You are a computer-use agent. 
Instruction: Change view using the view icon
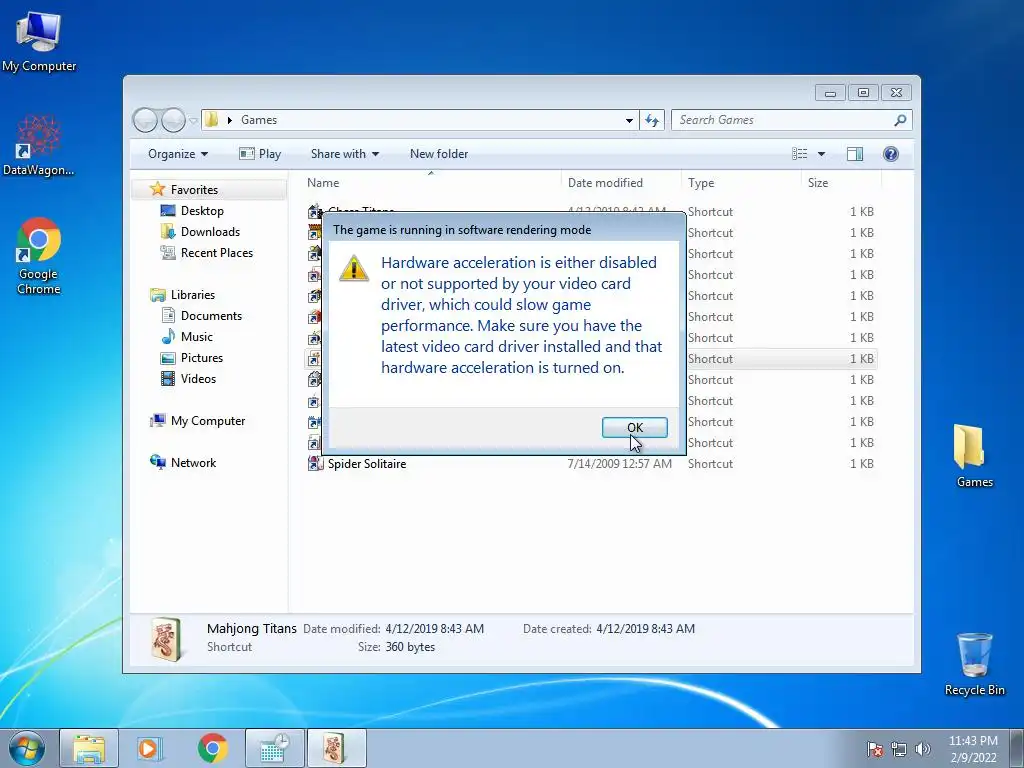[x=799, y=154]
